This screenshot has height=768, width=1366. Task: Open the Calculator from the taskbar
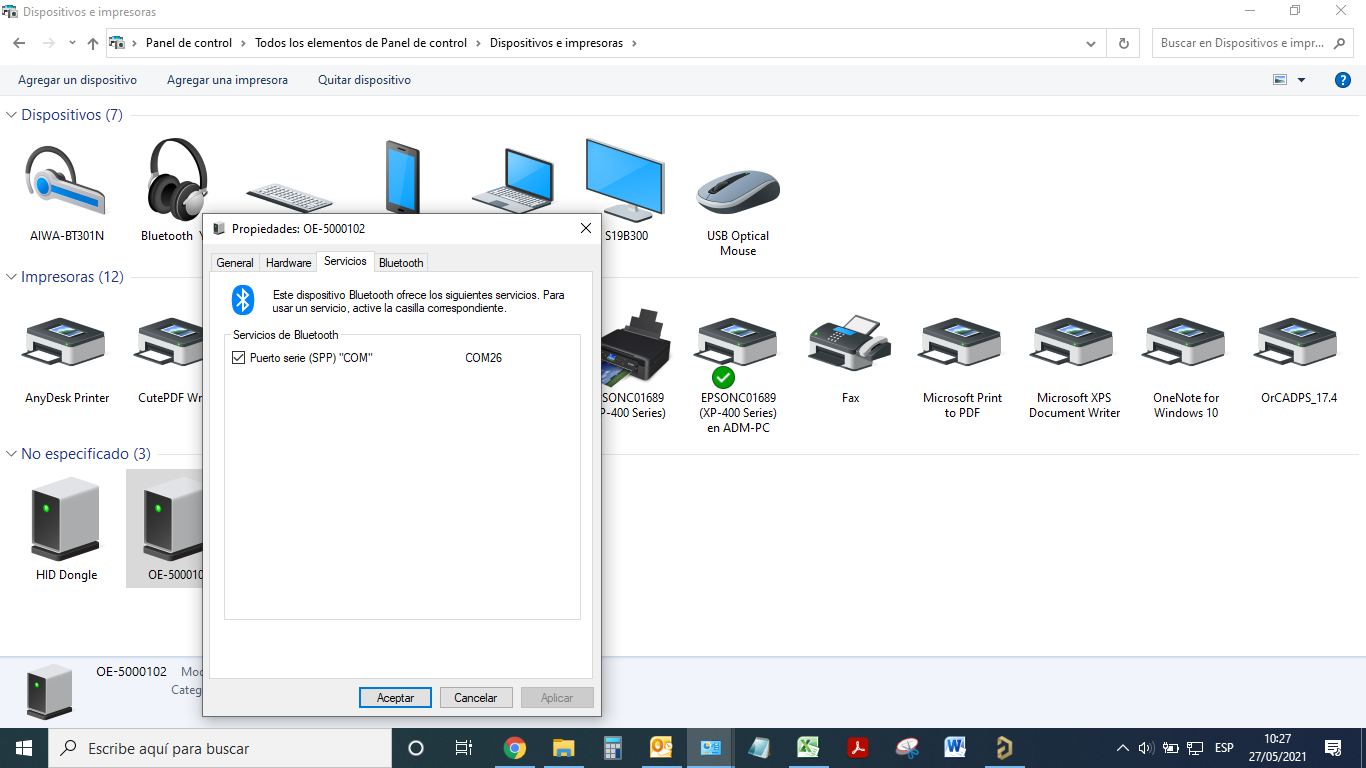[x=612, y=748]
